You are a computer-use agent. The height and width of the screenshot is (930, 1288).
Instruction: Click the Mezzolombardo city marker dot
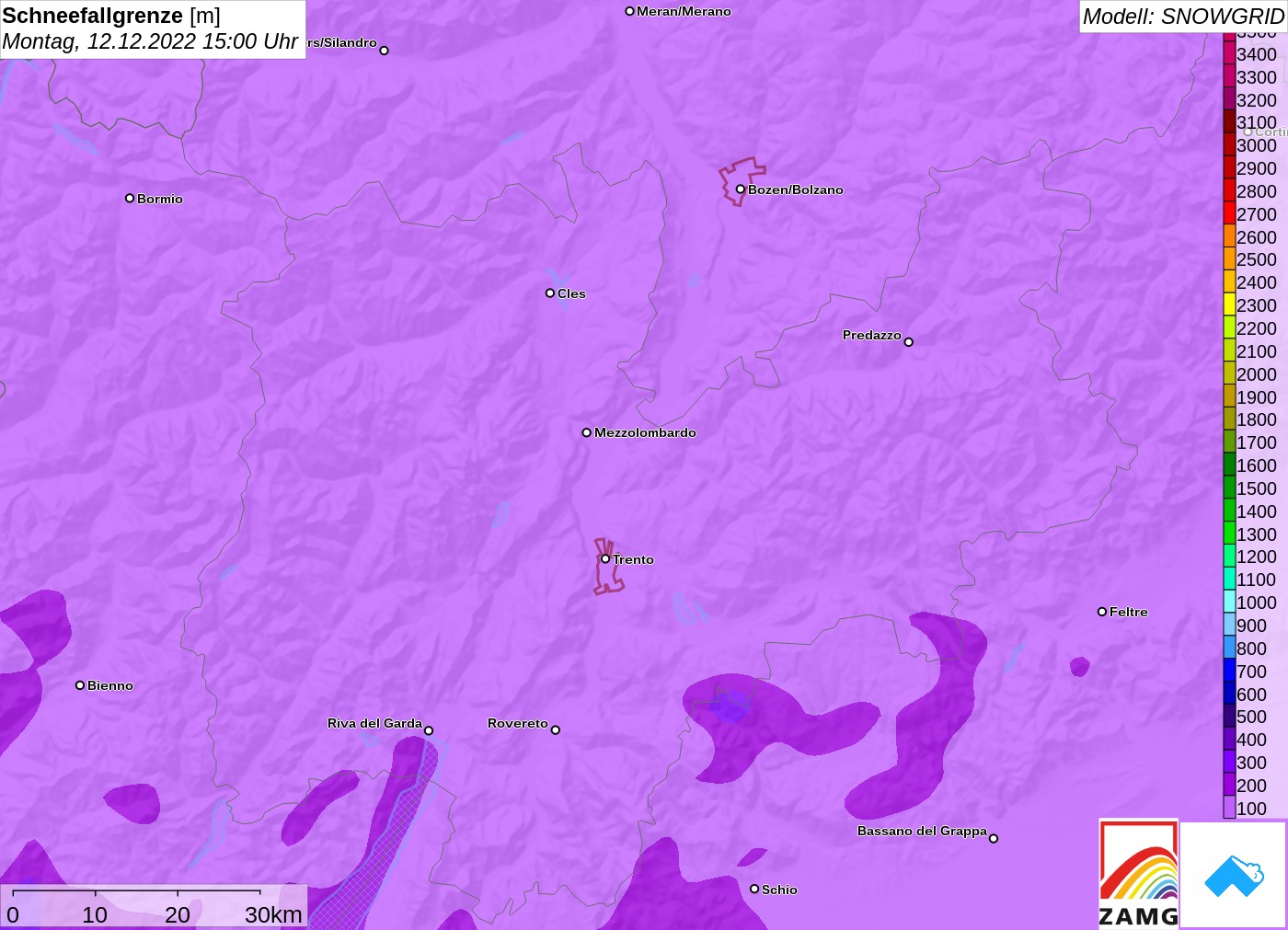coord(587,432)
